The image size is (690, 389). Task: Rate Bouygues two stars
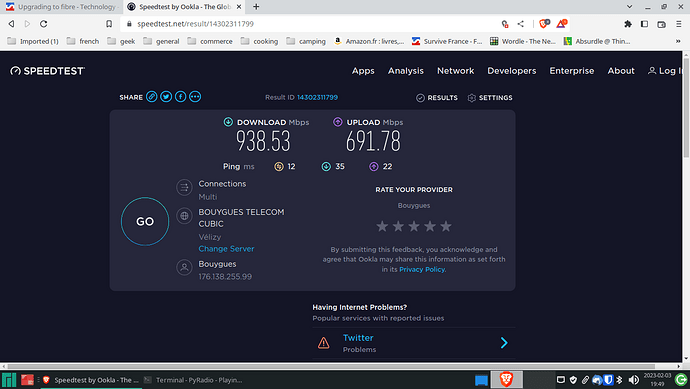coord(398,226)
